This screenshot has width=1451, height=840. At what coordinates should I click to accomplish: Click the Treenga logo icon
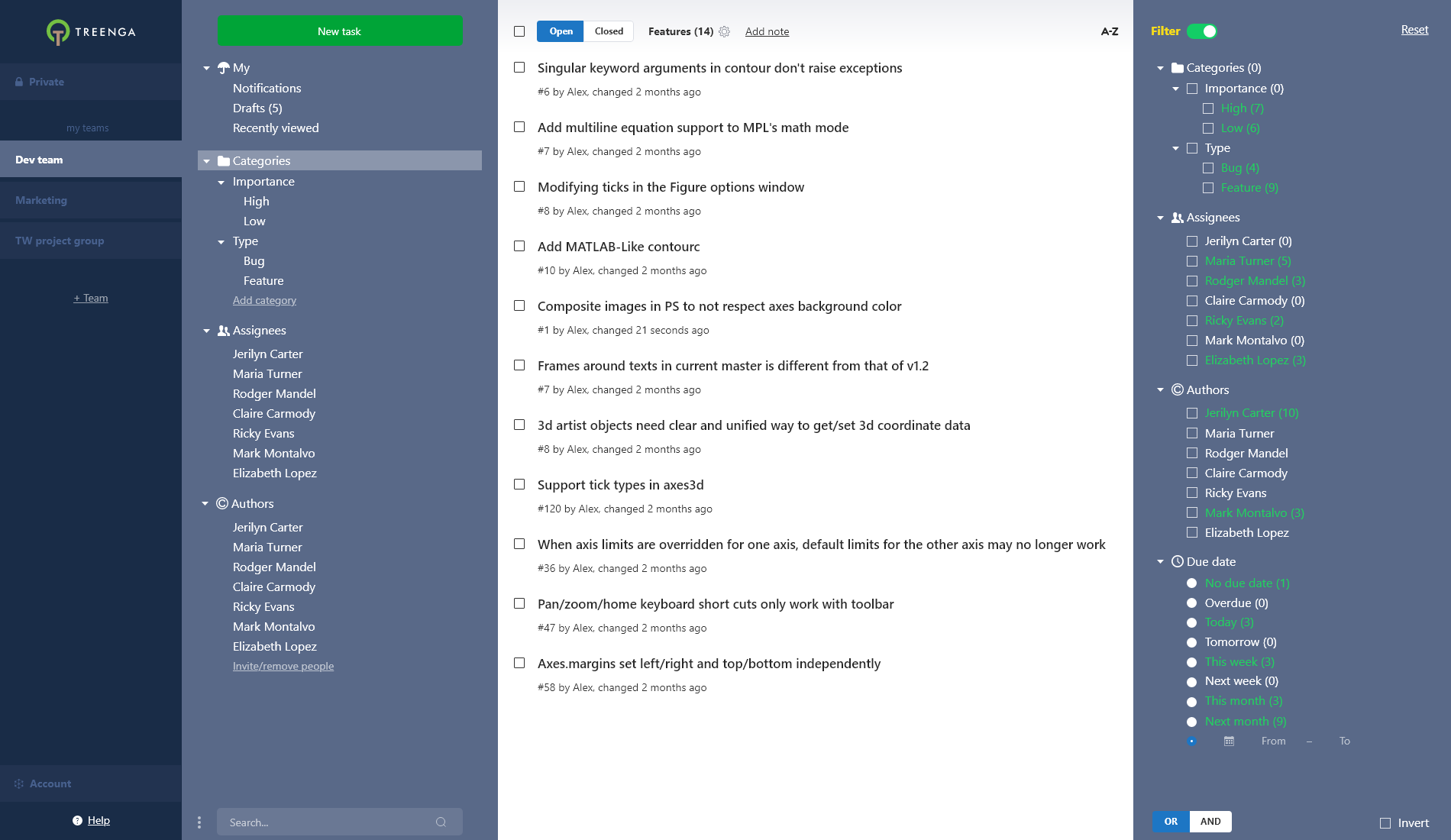coord(58,32)
